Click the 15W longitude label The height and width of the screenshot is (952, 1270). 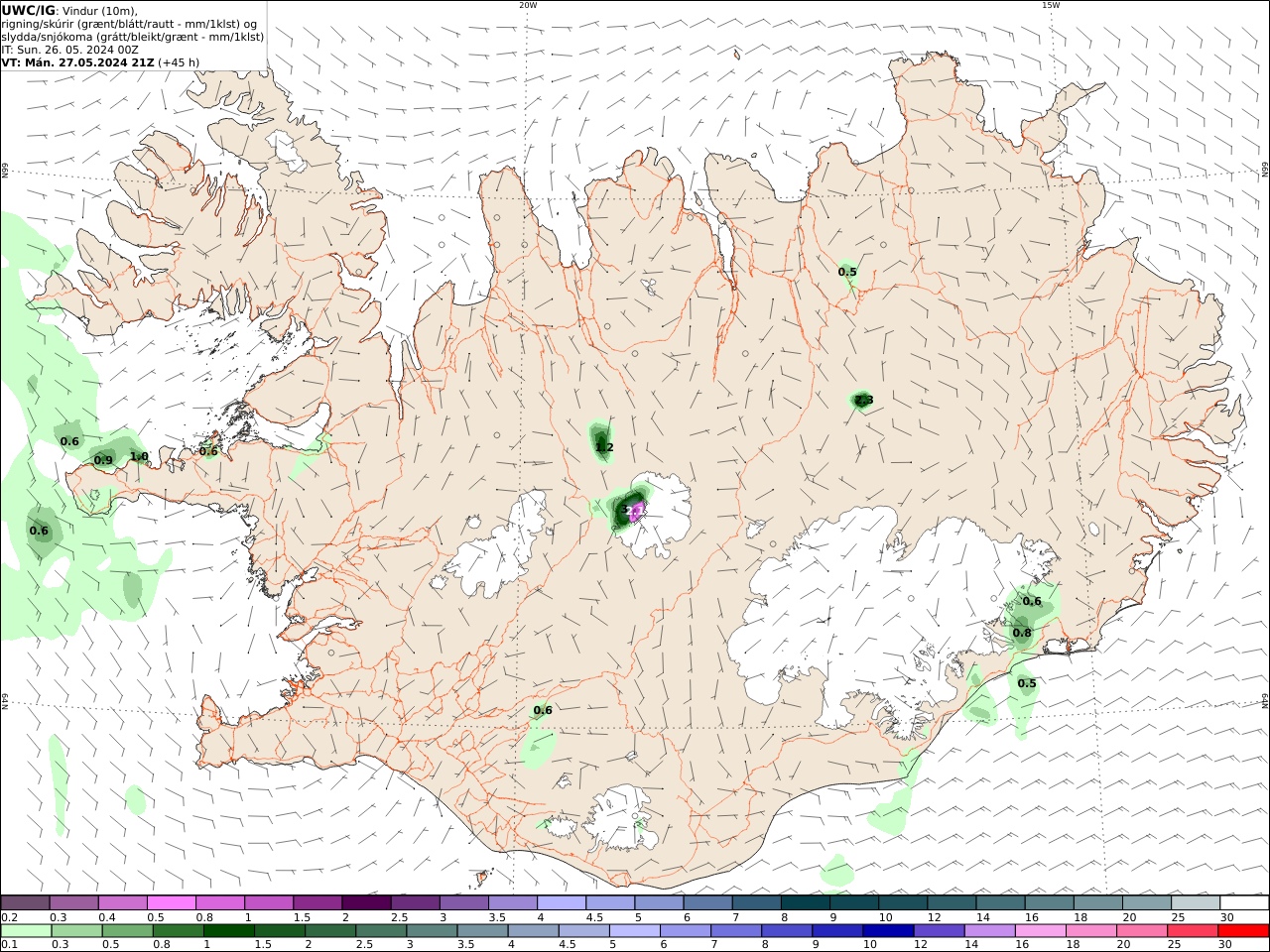pos(1051,5)
